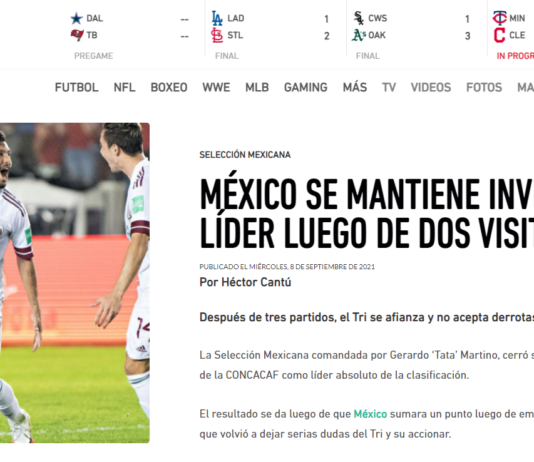The image size is (534, 462).
Task: Click the St. Louis Cardinals logo
Action: [217, 35]
